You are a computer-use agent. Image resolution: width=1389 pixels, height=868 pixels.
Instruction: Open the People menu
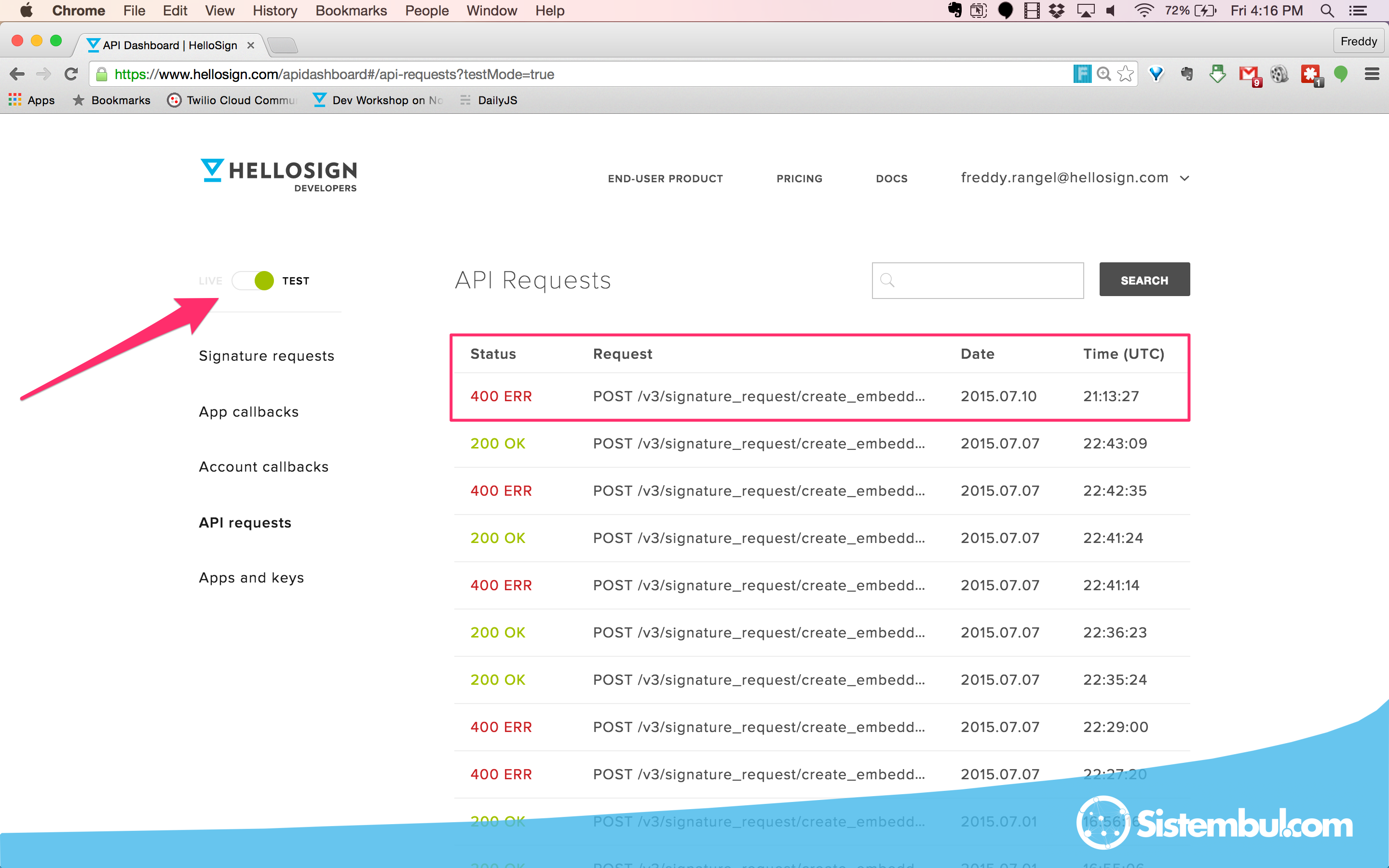click(426, 10)
